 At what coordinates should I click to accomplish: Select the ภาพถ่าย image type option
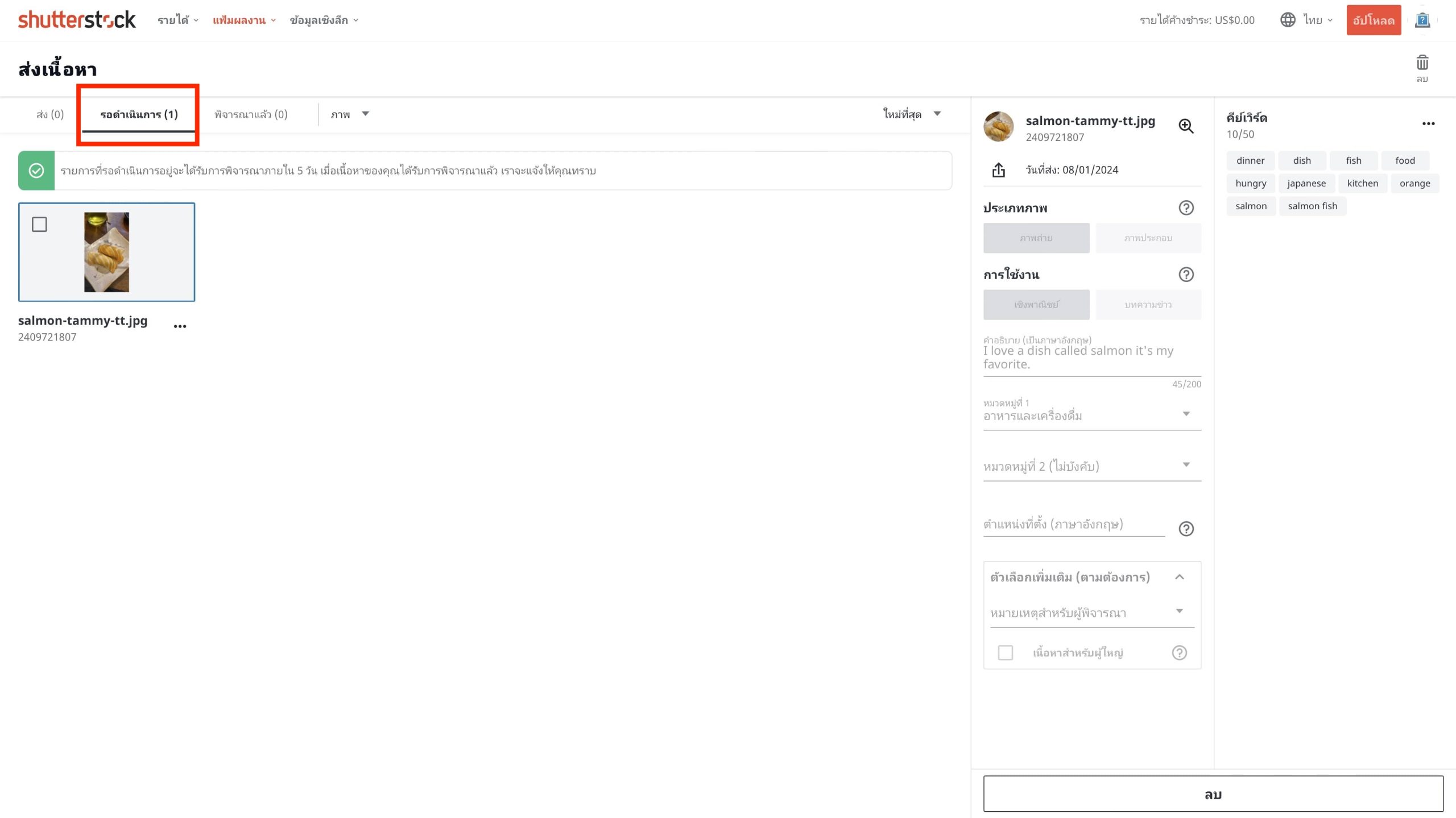click(1036, 238)
